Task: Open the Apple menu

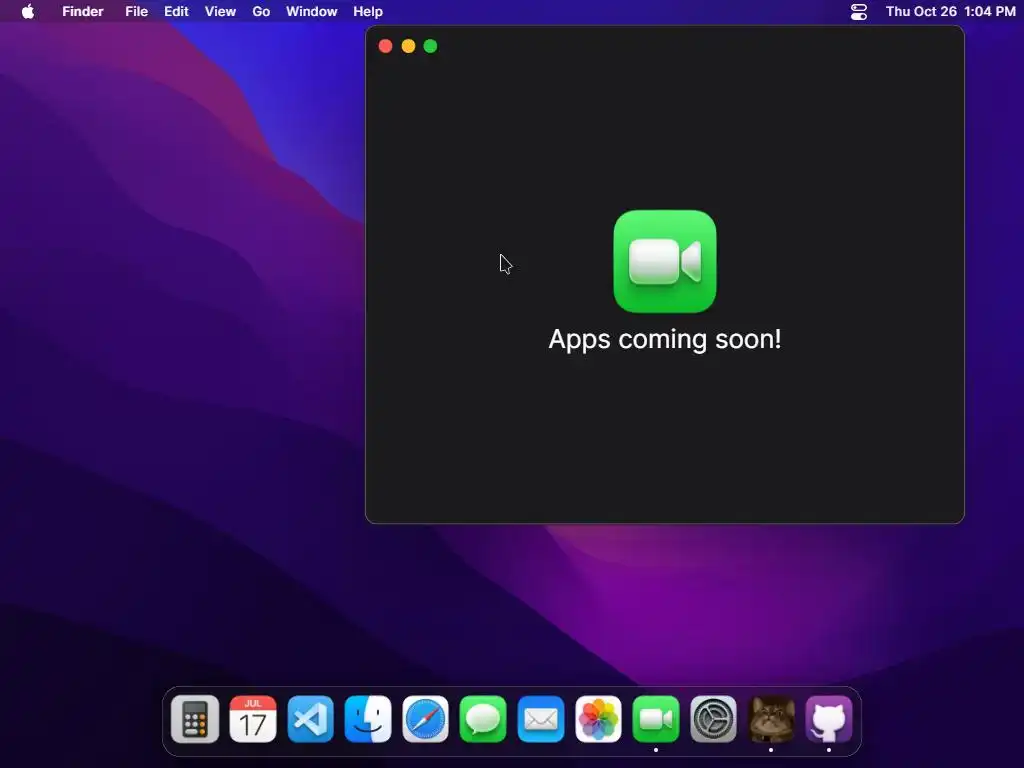Action: coord(28,11)
